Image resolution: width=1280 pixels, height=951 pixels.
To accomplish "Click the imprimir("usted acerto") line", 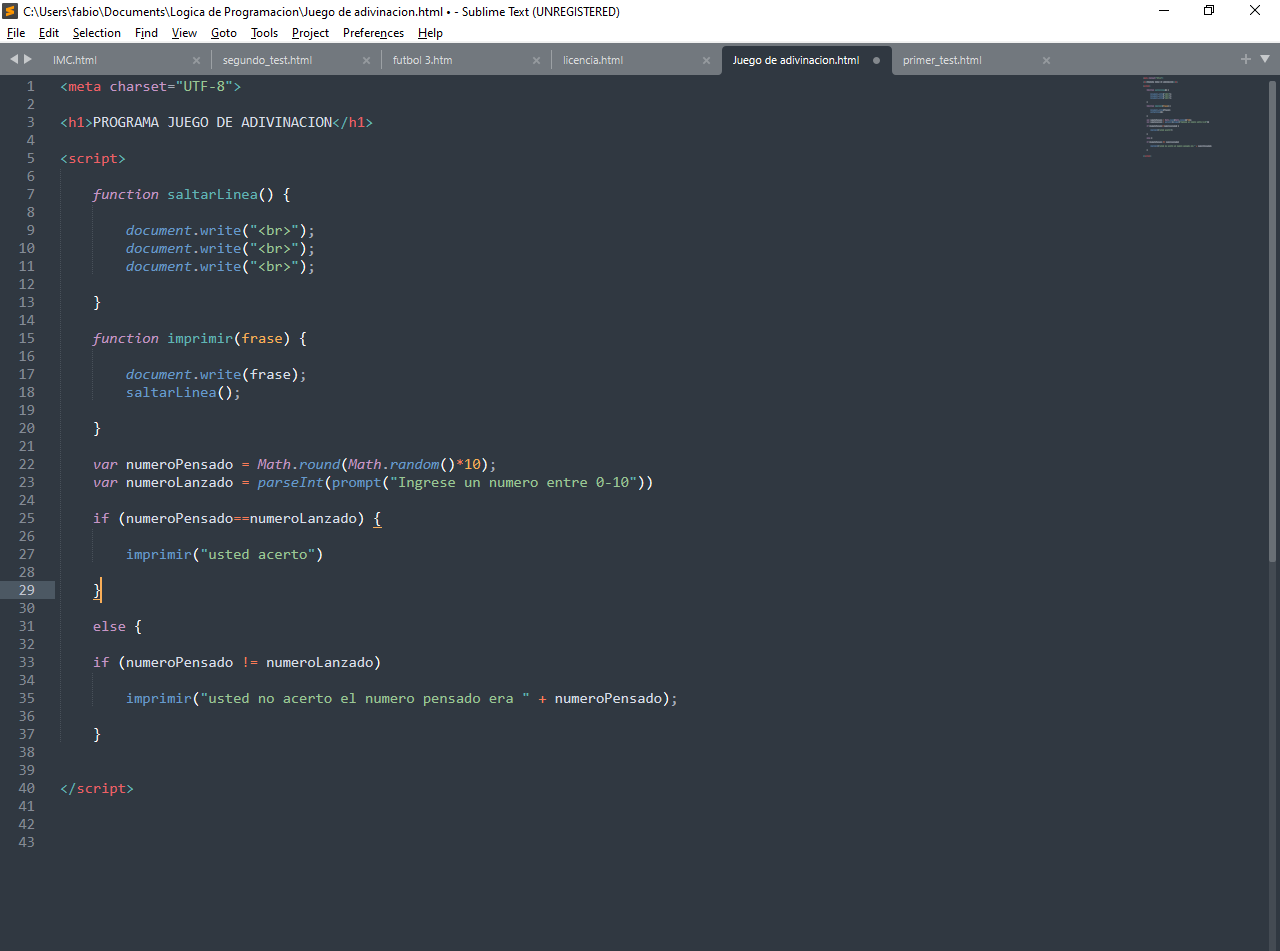I will point(225,554).
